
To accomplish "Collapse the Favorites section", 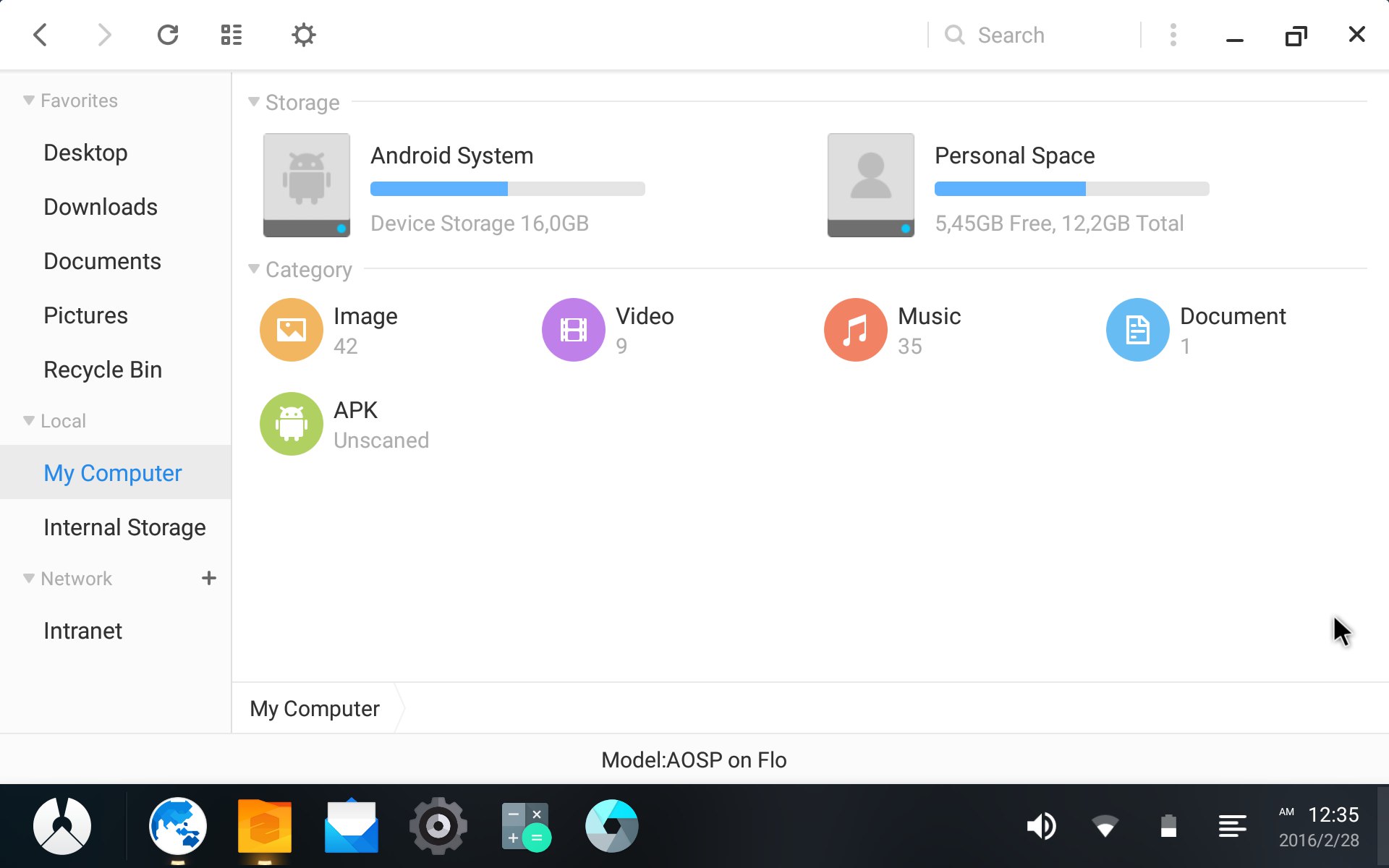I will (x=27, y=99).
